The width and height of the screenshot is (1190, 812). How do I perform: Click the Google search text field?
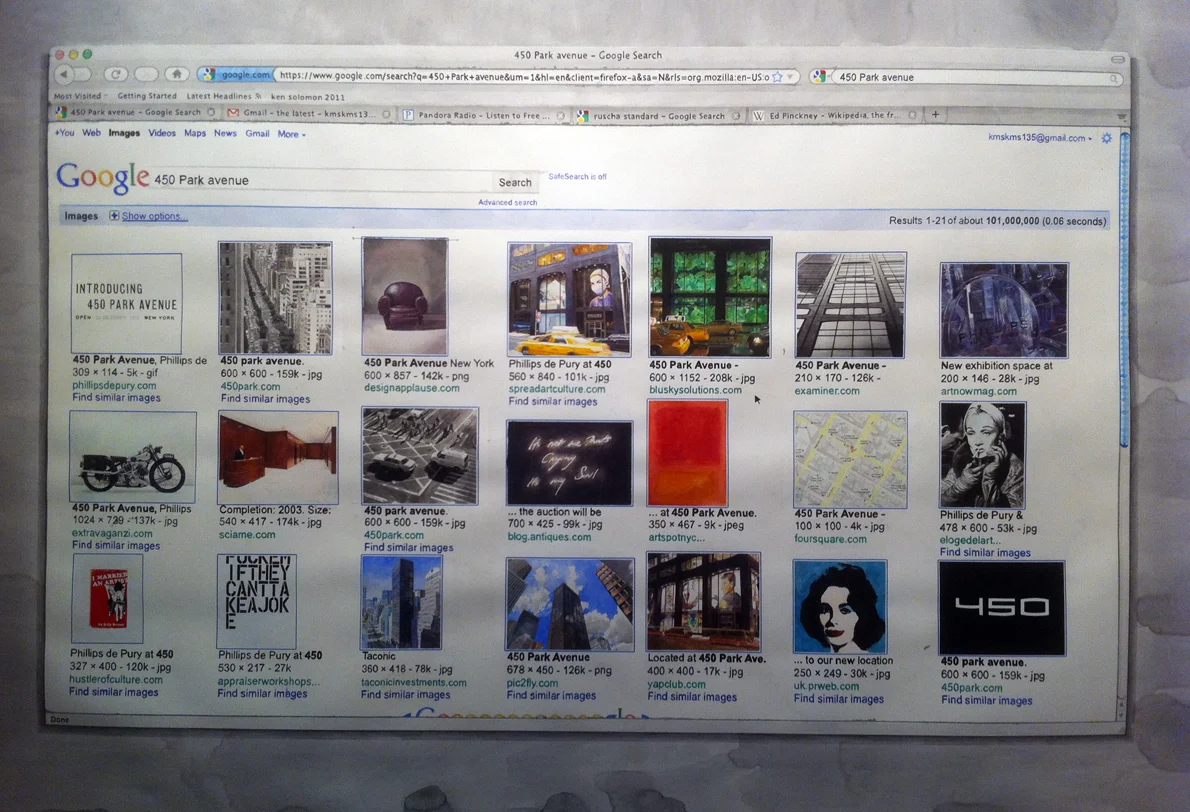coord(321,181)
